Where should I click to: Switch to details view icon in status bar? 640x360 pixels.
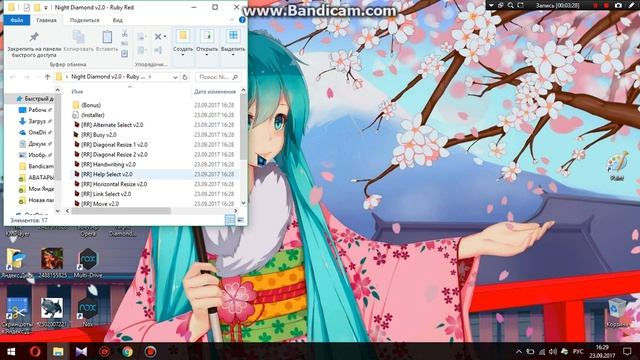[230, 220]
